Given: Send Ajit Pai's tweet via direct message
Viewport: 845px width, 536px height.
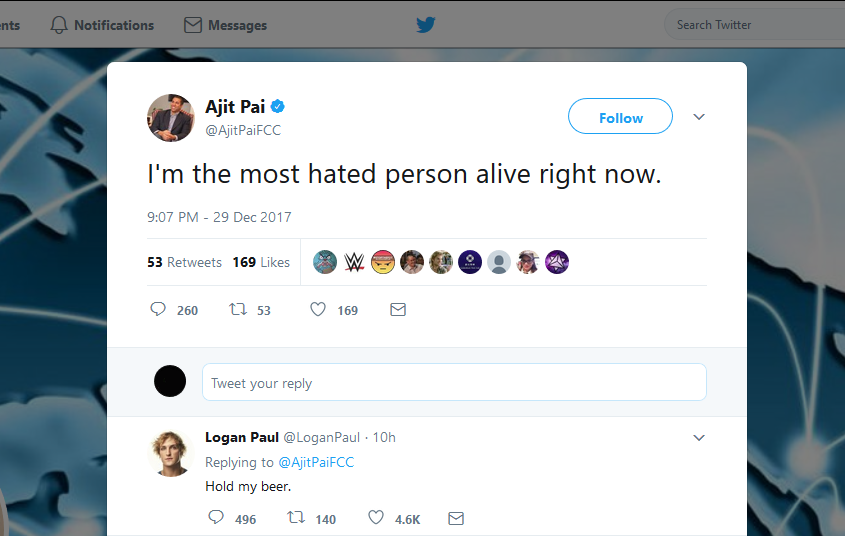Looking at the screenshot, I should pyautogui.click(x=398, y=310).
